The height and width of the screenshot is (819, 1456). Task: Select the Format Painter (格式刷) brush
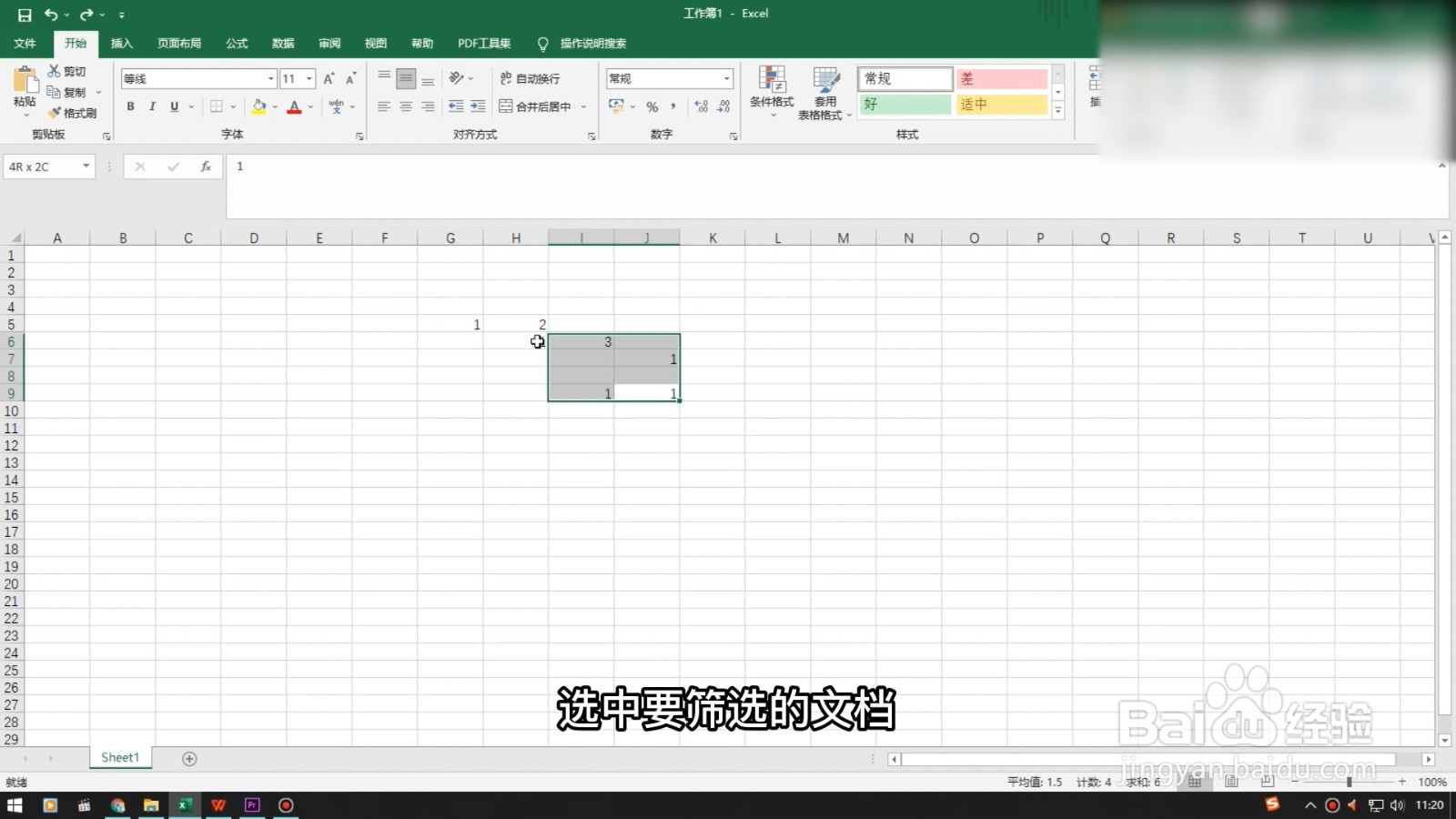coord(54,113)
